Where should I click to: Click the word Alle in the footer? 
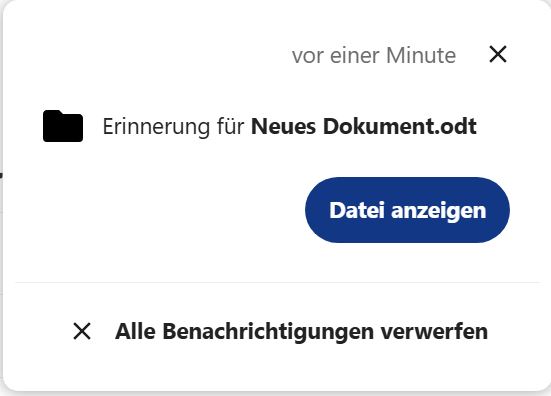tap(135, 331)
